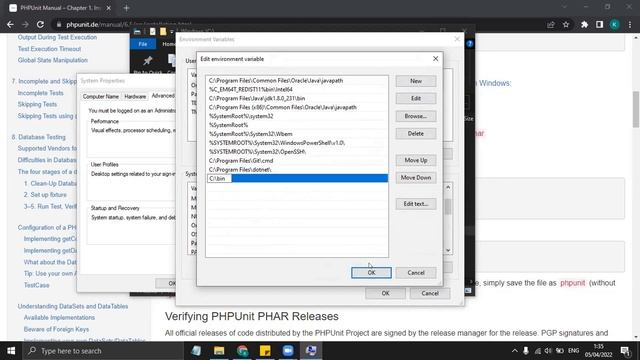640x360 pixels.
Task: Open Test Execution Timeout link
Action: [x=49, y=49]
